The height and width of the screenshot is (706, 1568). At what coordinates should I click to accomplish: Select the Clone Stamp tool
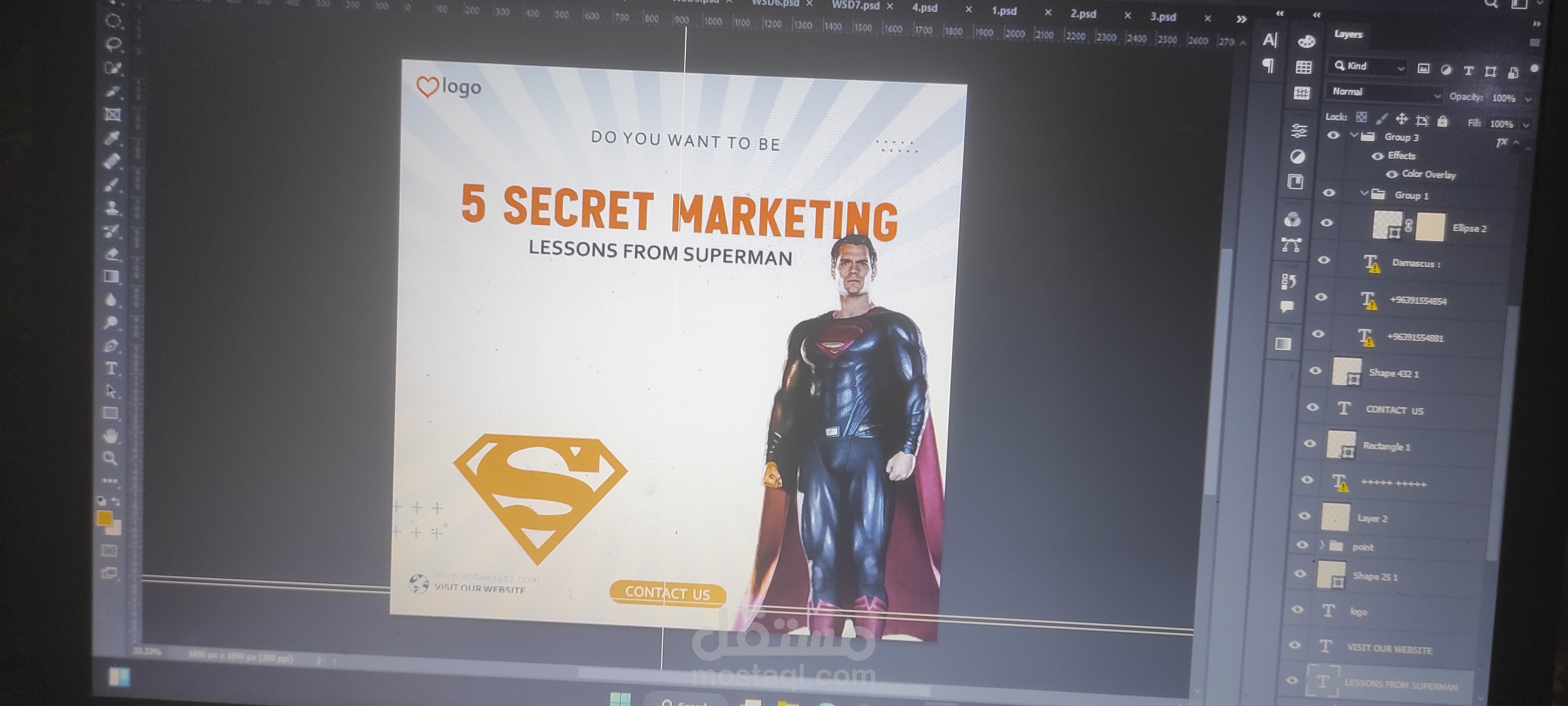112,208
